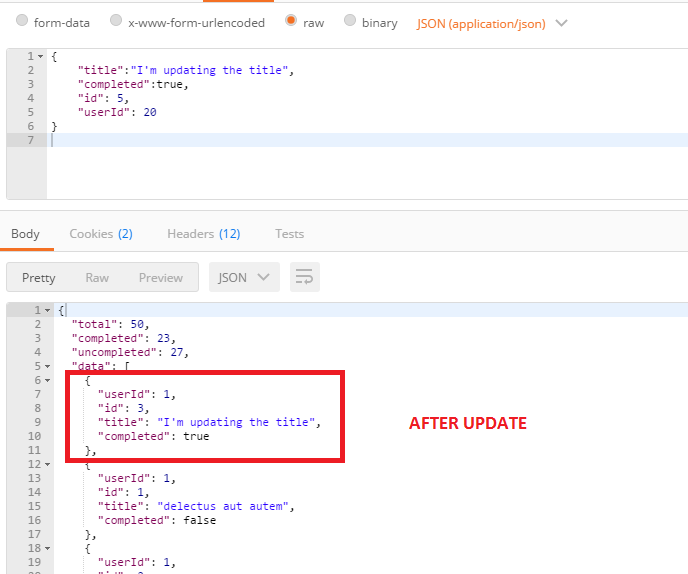The width and height of the screenshot is (688, 574).
Task: Open the Headers (12) tab
Action: click(204, 234)
